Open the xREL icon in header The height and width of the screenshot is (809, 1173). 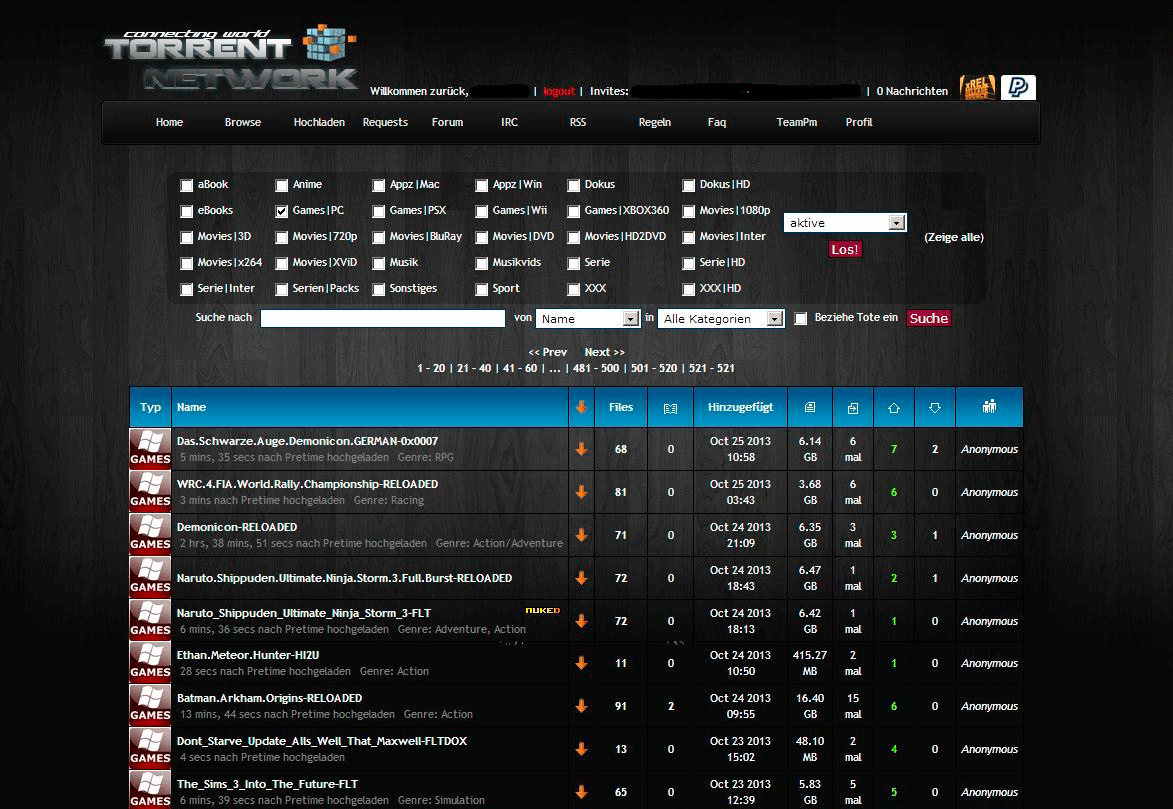(977, 88)
